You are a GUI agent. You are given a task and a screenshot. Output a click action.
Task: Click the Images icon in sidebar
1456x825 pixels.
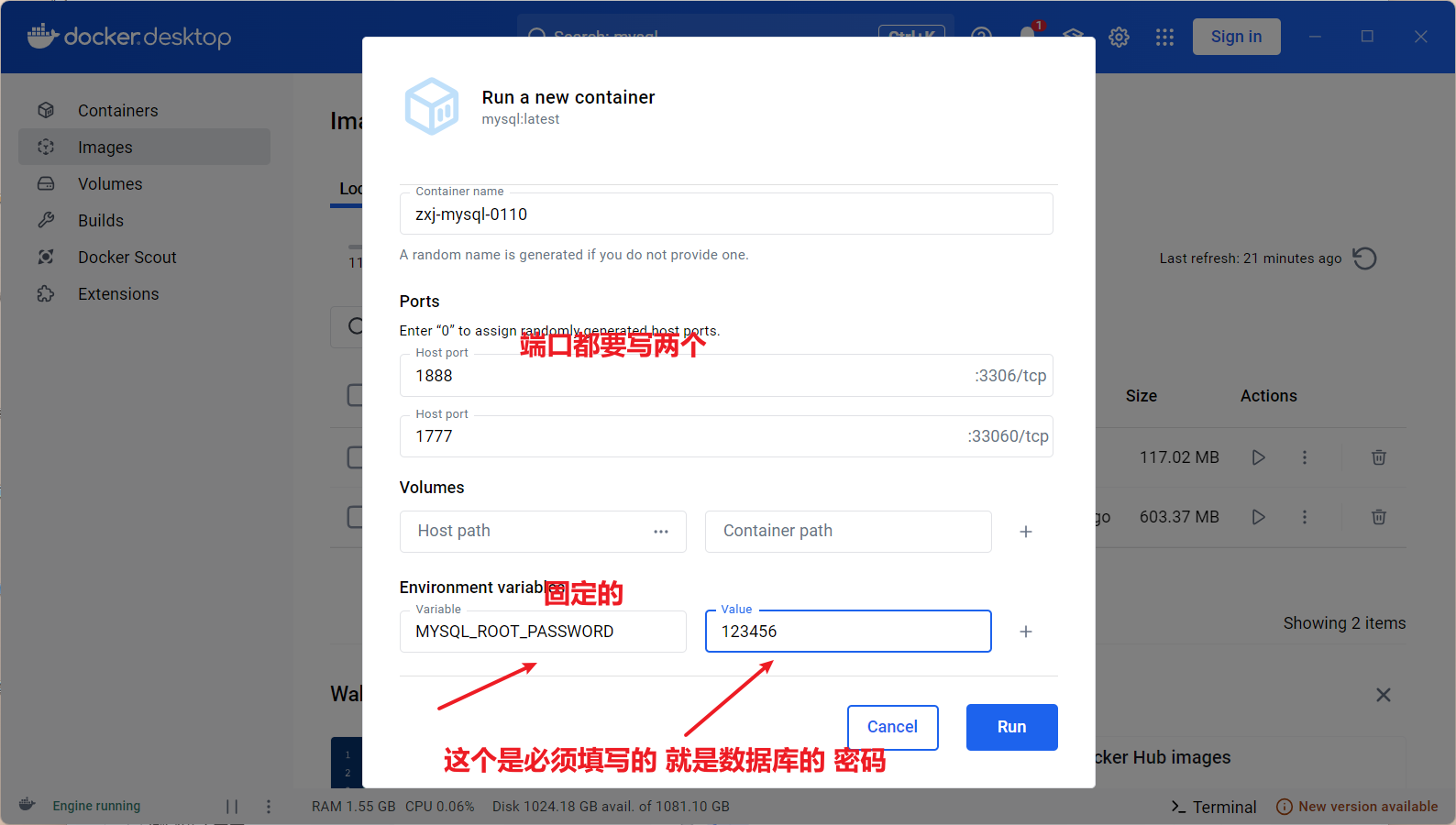[x=46, y=147]
